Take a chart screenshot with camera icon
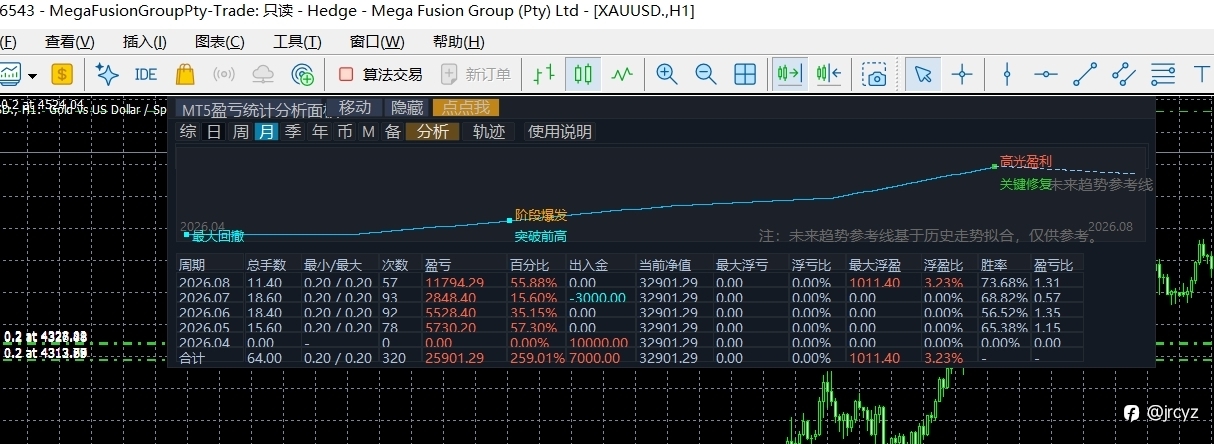 tap(876, 74)
